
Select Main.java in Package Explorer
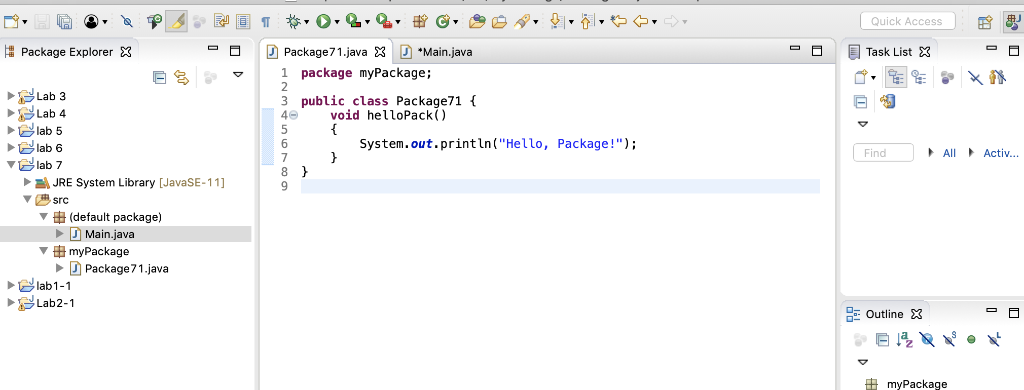pos(109,234)
